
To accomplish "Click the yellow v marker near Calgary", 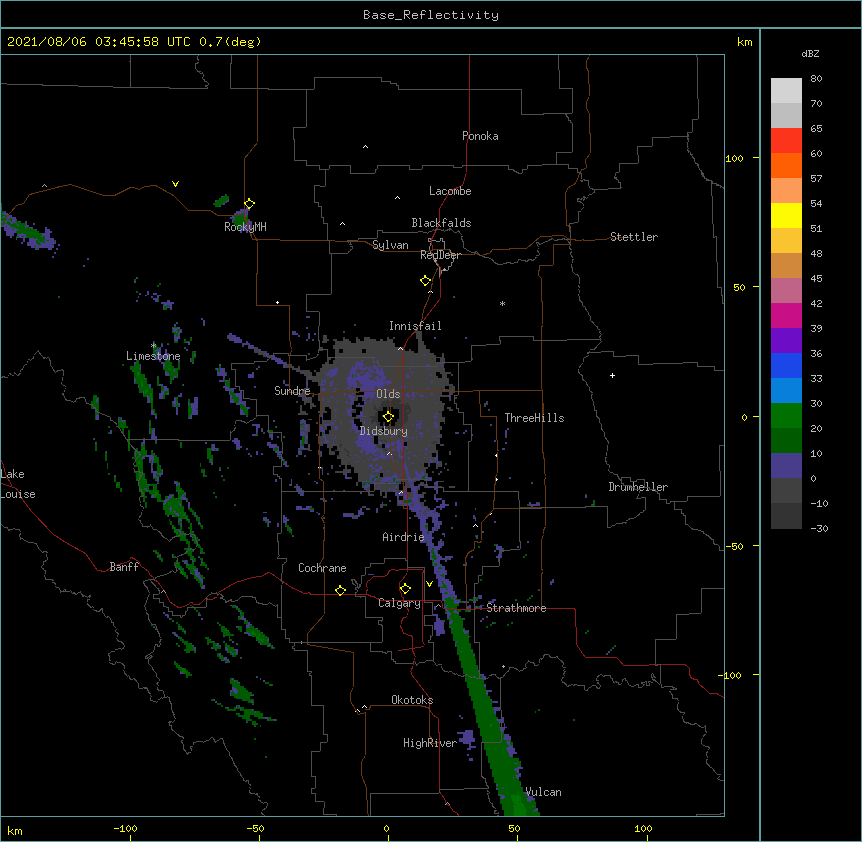I will (429, 584).
